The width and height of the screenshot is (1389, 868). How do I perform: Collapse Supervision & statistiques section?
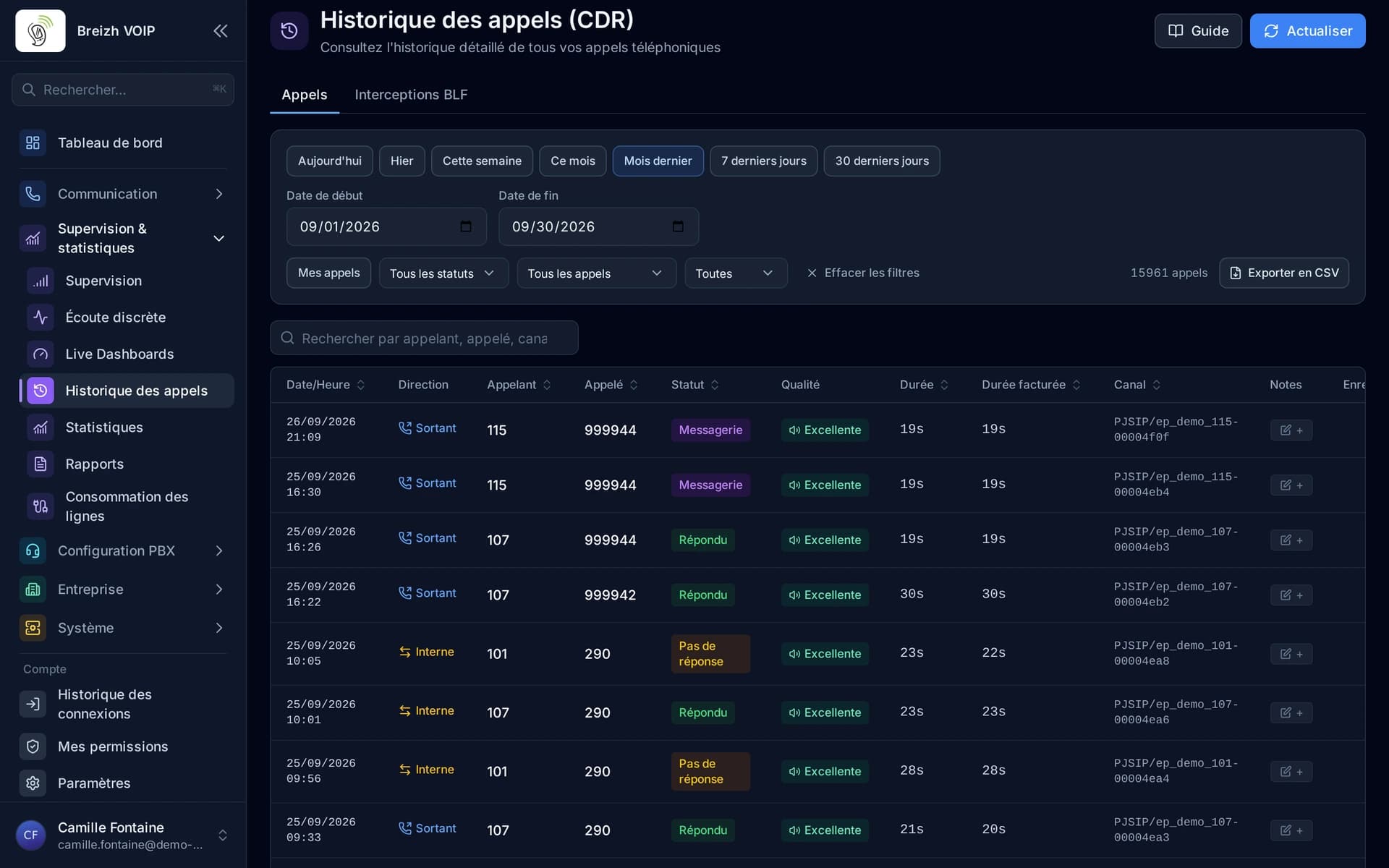click(123, 238)
